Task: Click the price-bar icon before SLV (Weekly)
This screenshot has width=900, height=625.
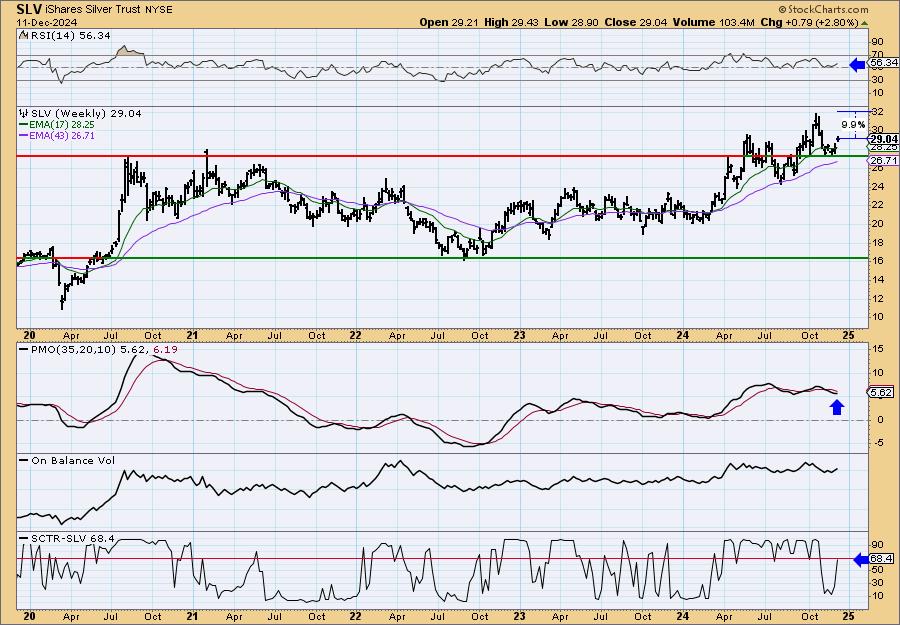Action: click(x=24, y=114)
